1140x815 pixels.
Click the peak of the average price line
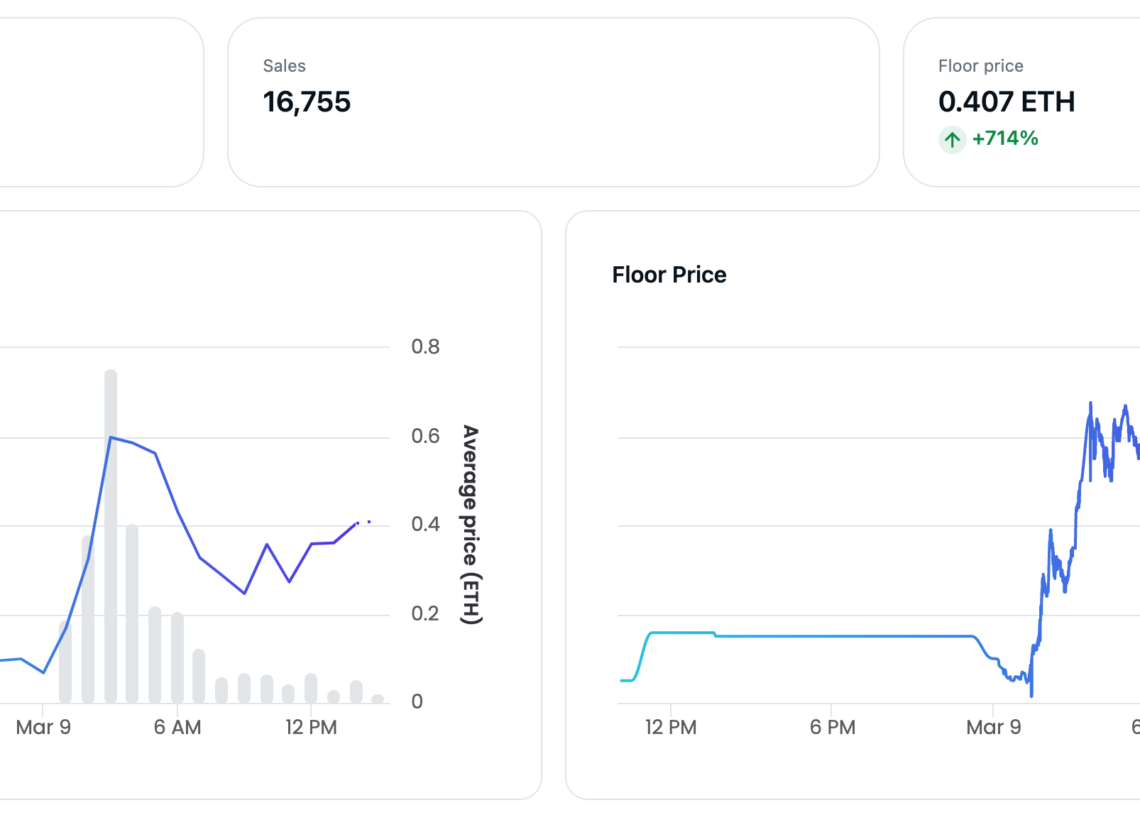110,437
